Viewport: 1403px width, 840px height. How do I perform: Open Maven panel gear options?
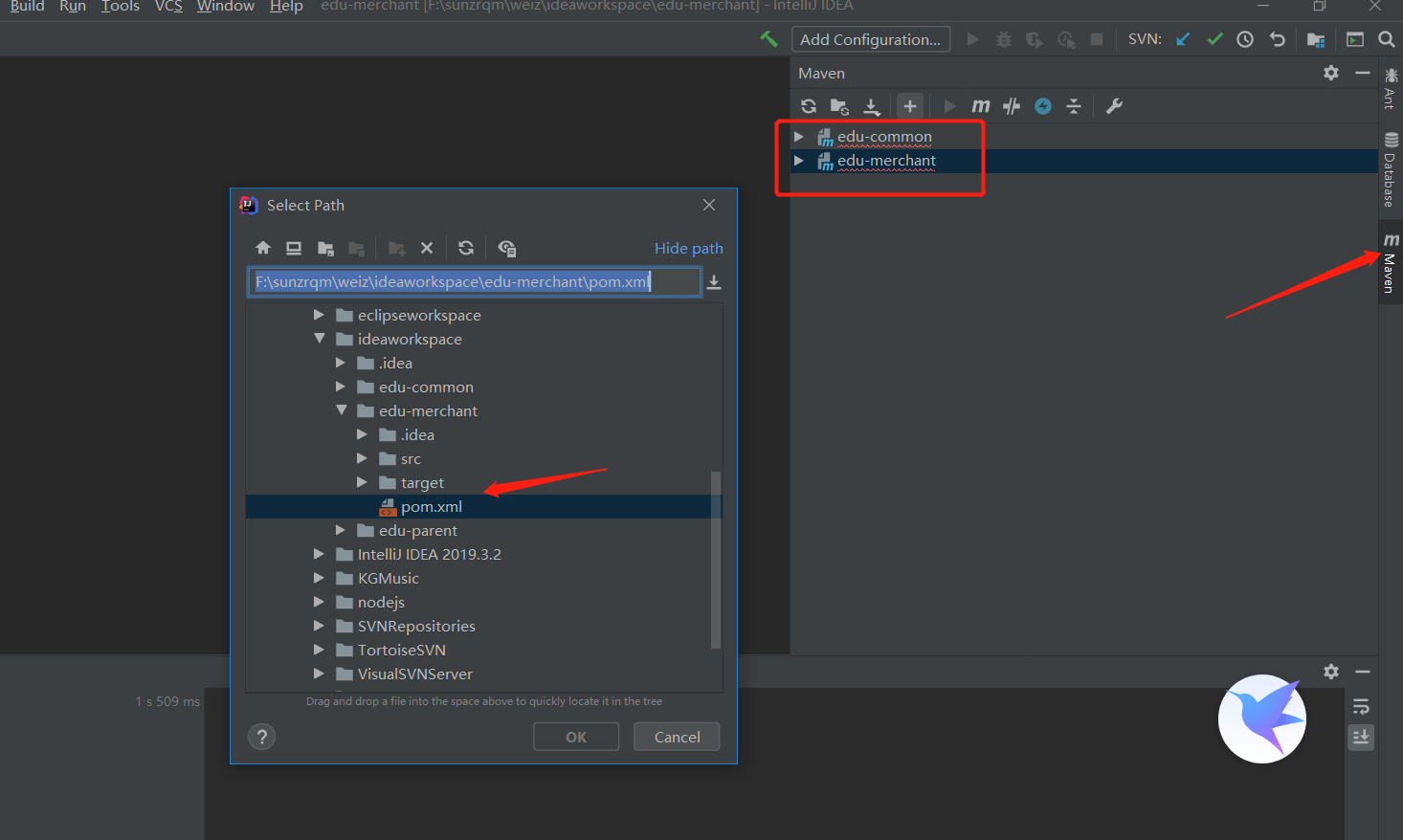[x=1331, y=73]
